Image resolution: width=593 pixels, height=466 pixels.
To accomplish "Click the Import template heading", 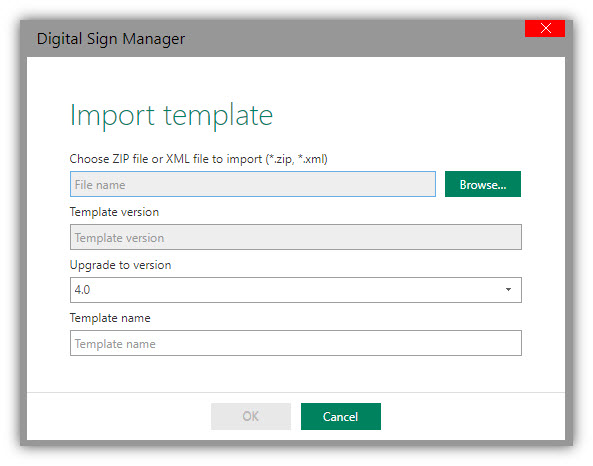I will point(171,116).
